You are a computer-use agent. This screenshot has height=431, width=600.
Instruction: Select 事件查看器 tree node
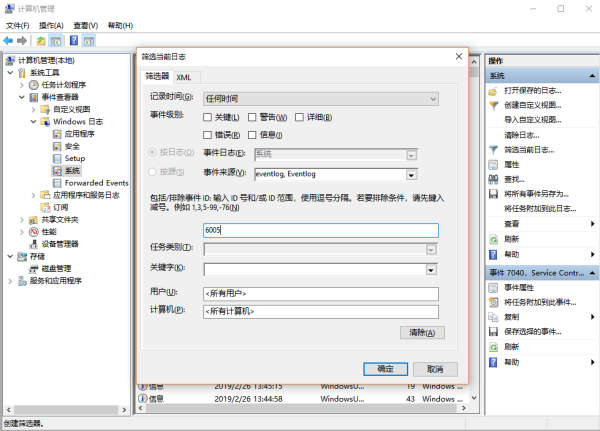point(60,97)
